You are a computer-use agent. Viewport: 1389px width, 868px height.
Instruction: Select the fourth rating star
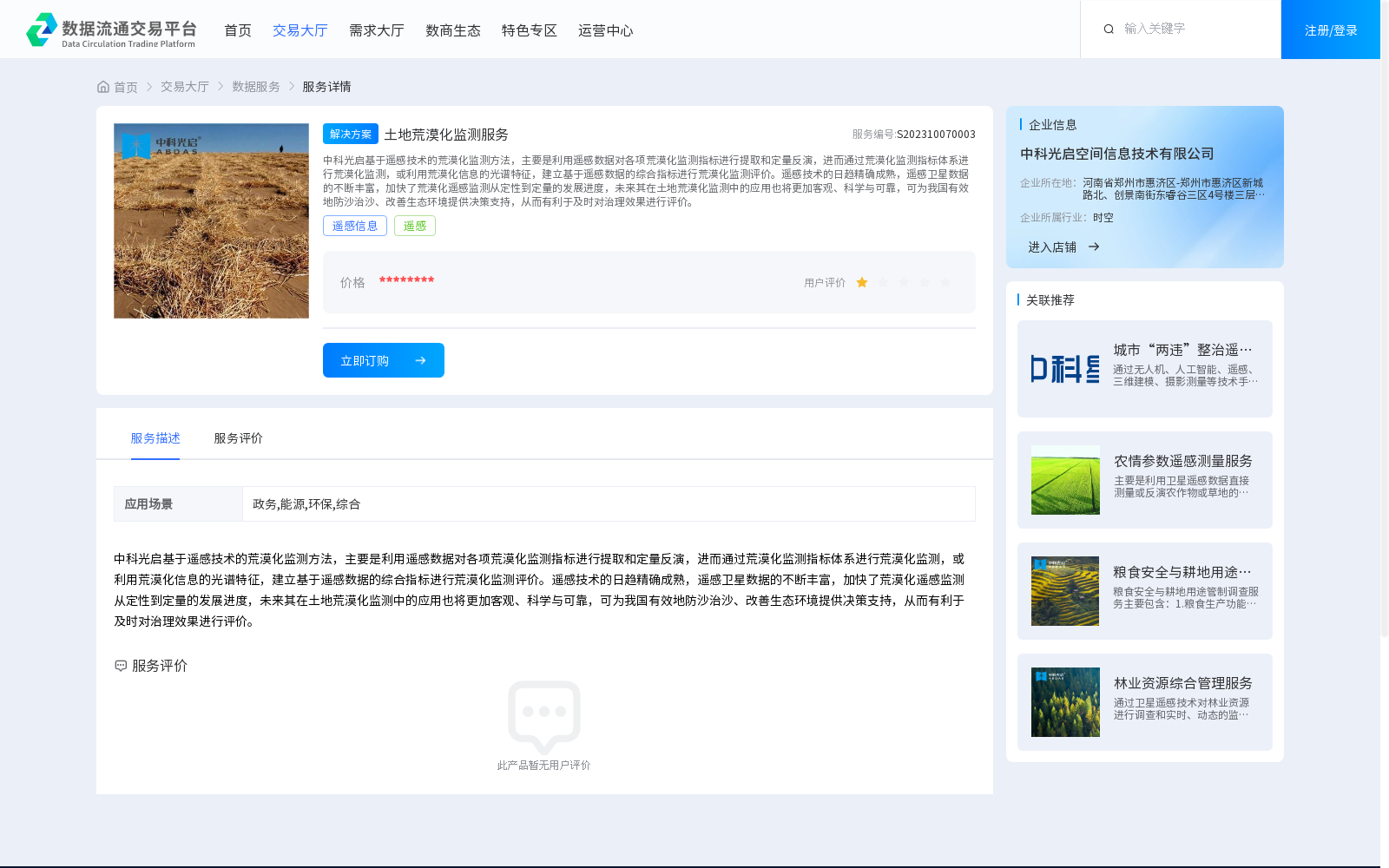925,282
